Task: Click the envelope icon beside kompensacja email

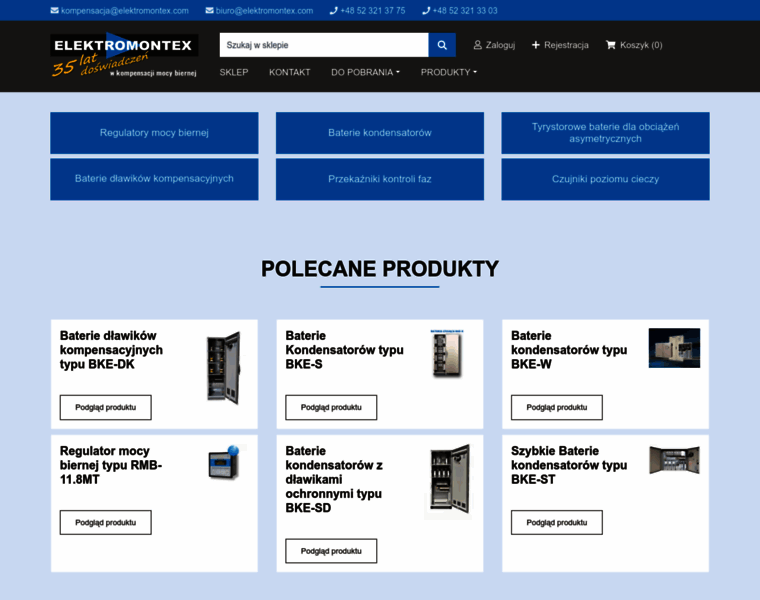Action: pyautogui.click(x=55, y=11)
